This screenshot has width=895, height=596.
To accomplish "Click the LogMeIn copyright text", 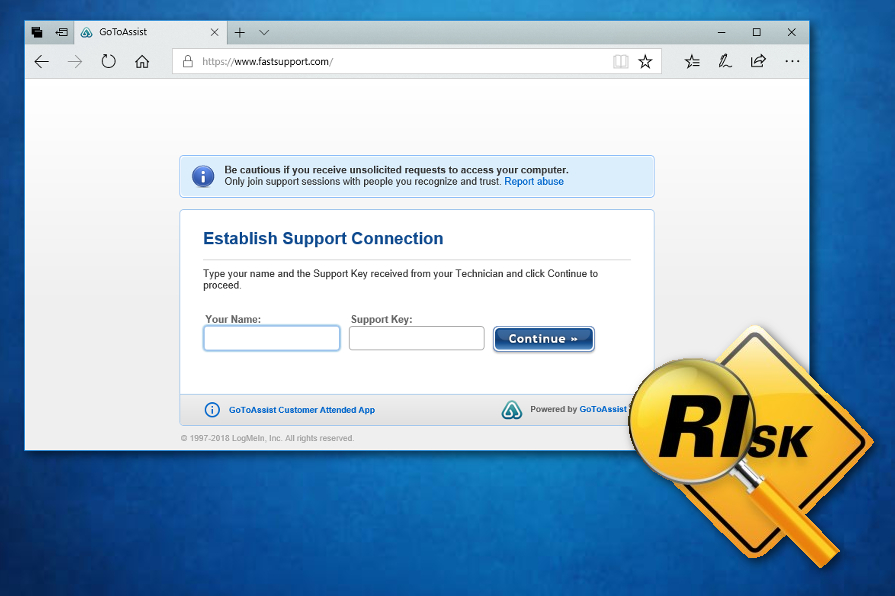I will (x=267, y=438).
